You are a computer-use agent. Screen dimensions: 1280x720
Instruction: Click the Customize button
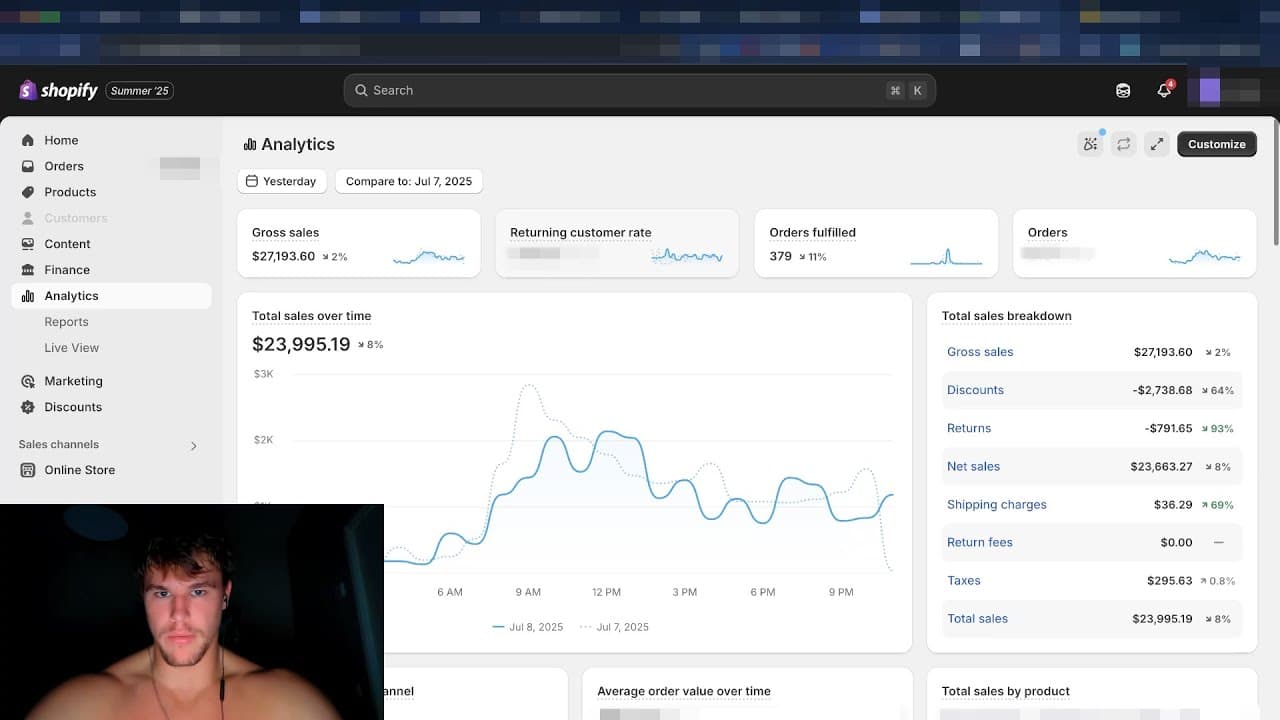[x=1217, y=144]
